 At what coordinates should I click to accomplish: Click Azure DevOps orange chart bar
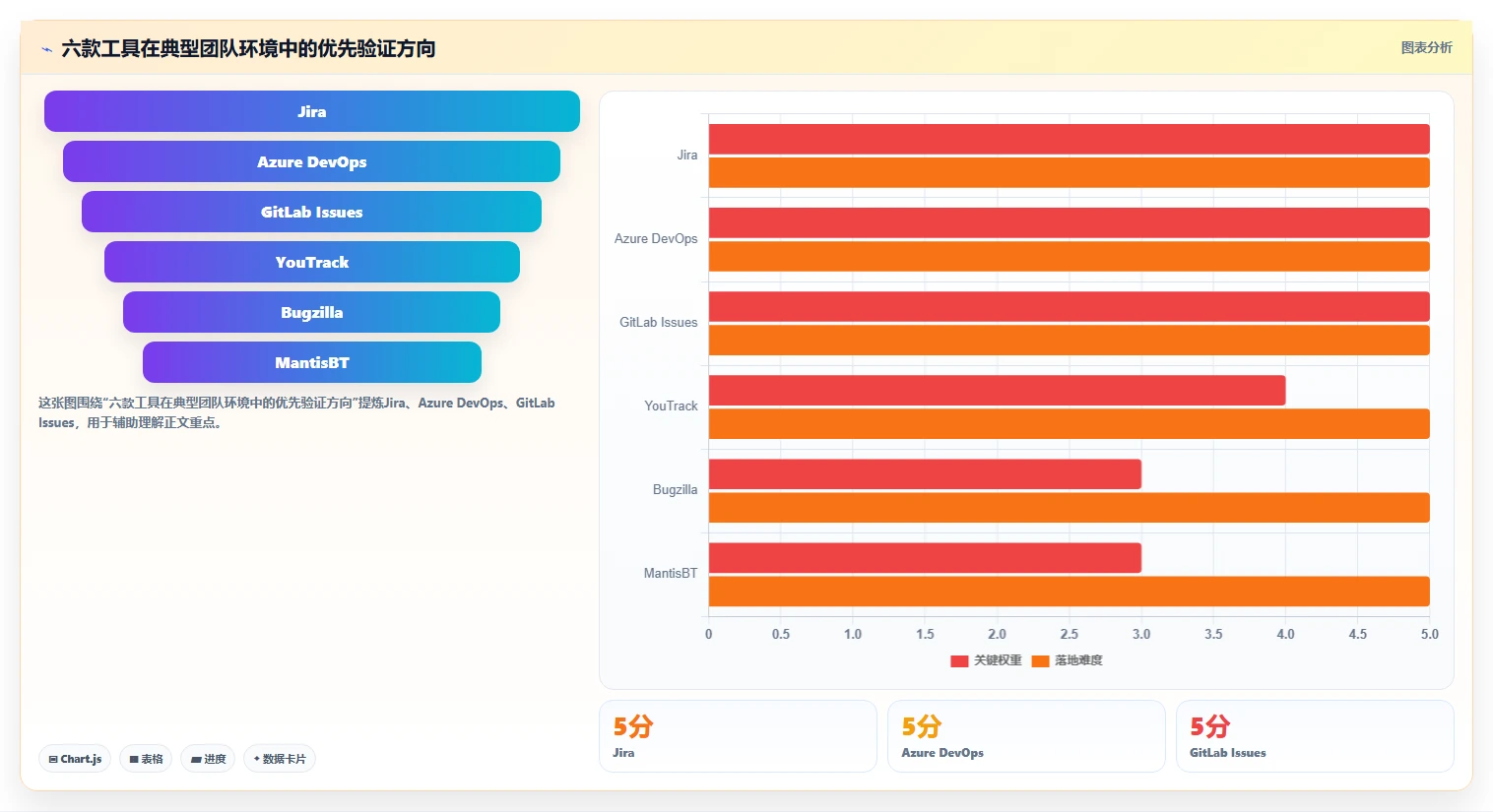pos(1069,256)
